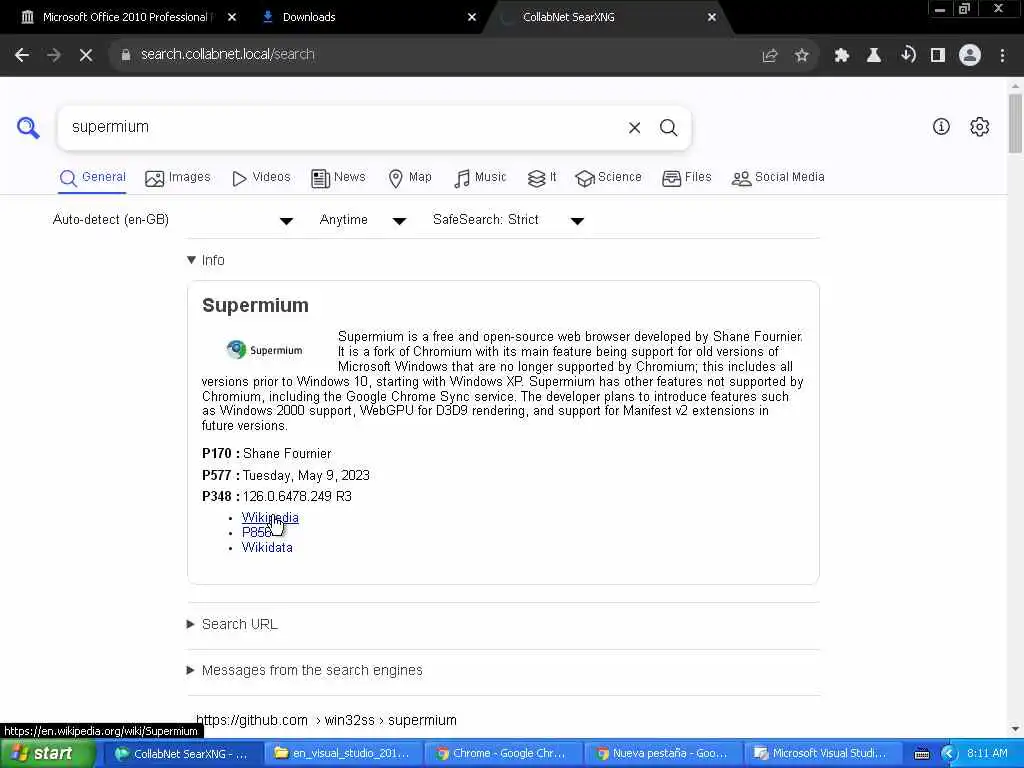This screenshot has height=768, width=1024.
Task: Switch to the Videos category tab
Action: coord(261,178)
